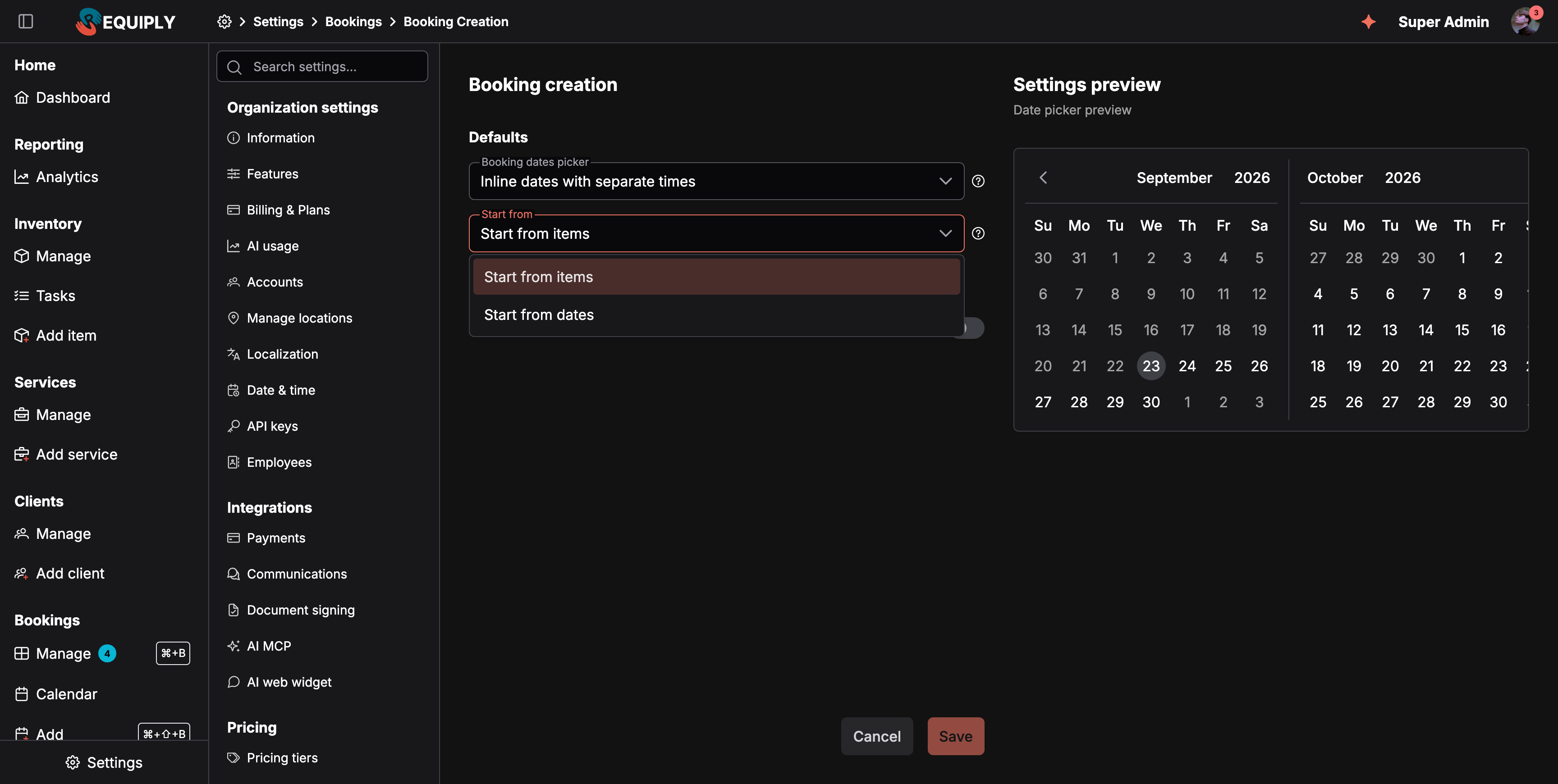This screenshot has height=784, width=1558.
Task: Open Tasks under Inventory
Action: [45, 296]
